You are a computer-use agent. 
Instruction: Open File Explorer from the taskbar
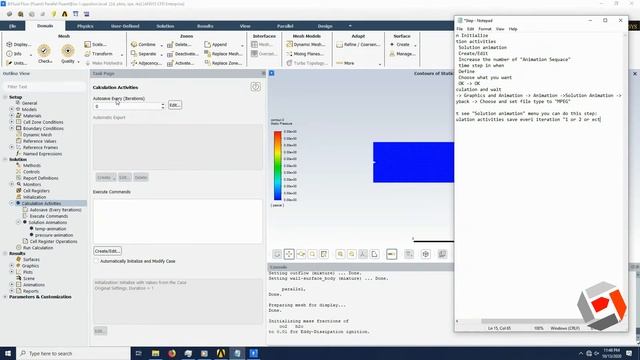(156, 353)
